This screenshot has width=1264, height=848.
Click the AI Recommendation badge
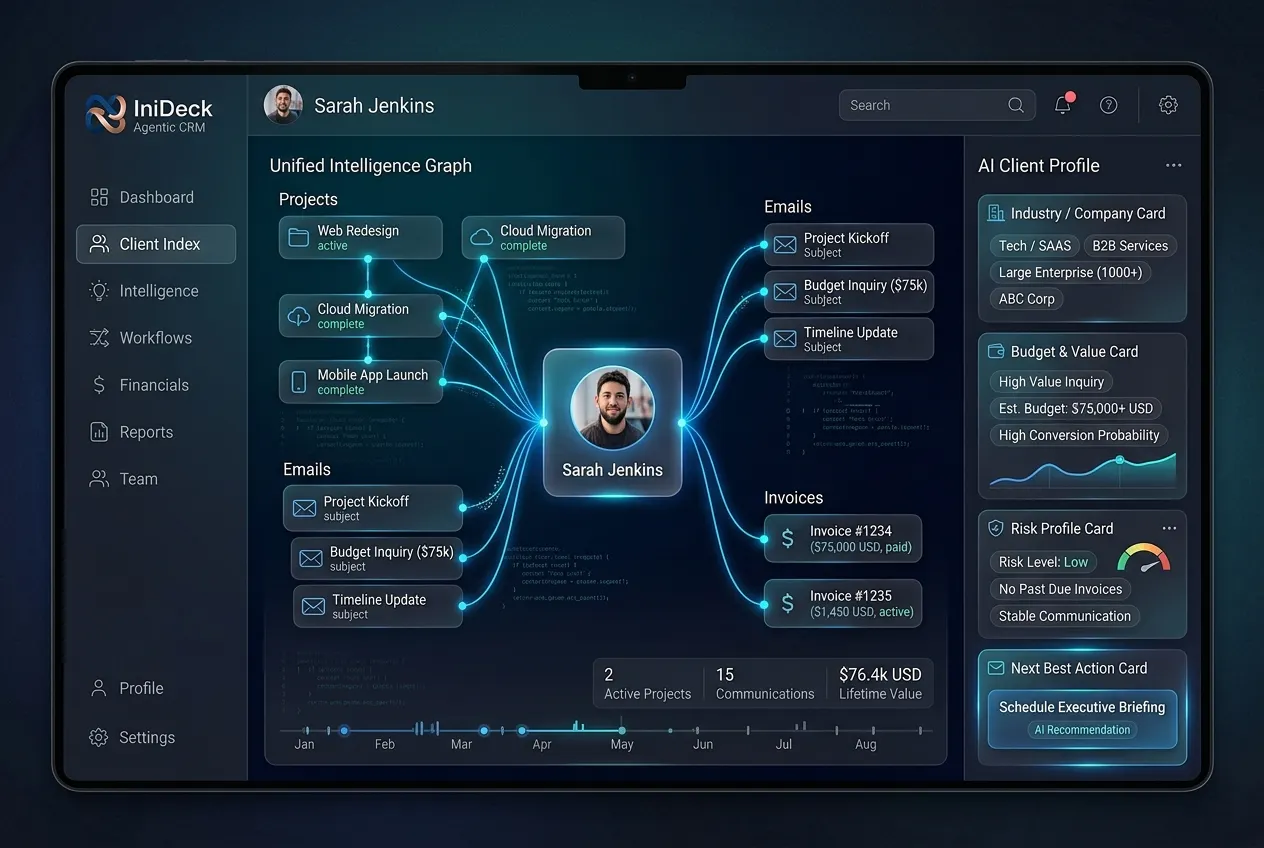[x=1082, y=730]
